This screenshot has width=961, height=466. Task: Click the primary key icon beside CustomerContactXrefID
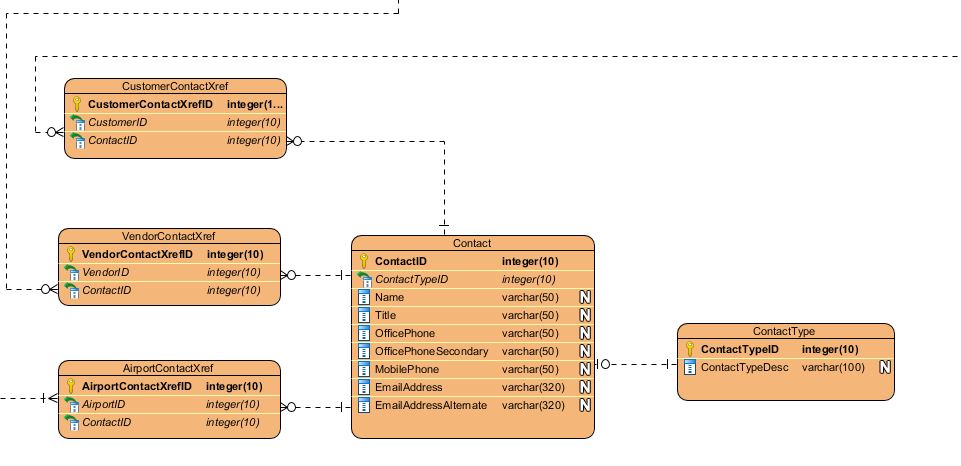(77, 104)
